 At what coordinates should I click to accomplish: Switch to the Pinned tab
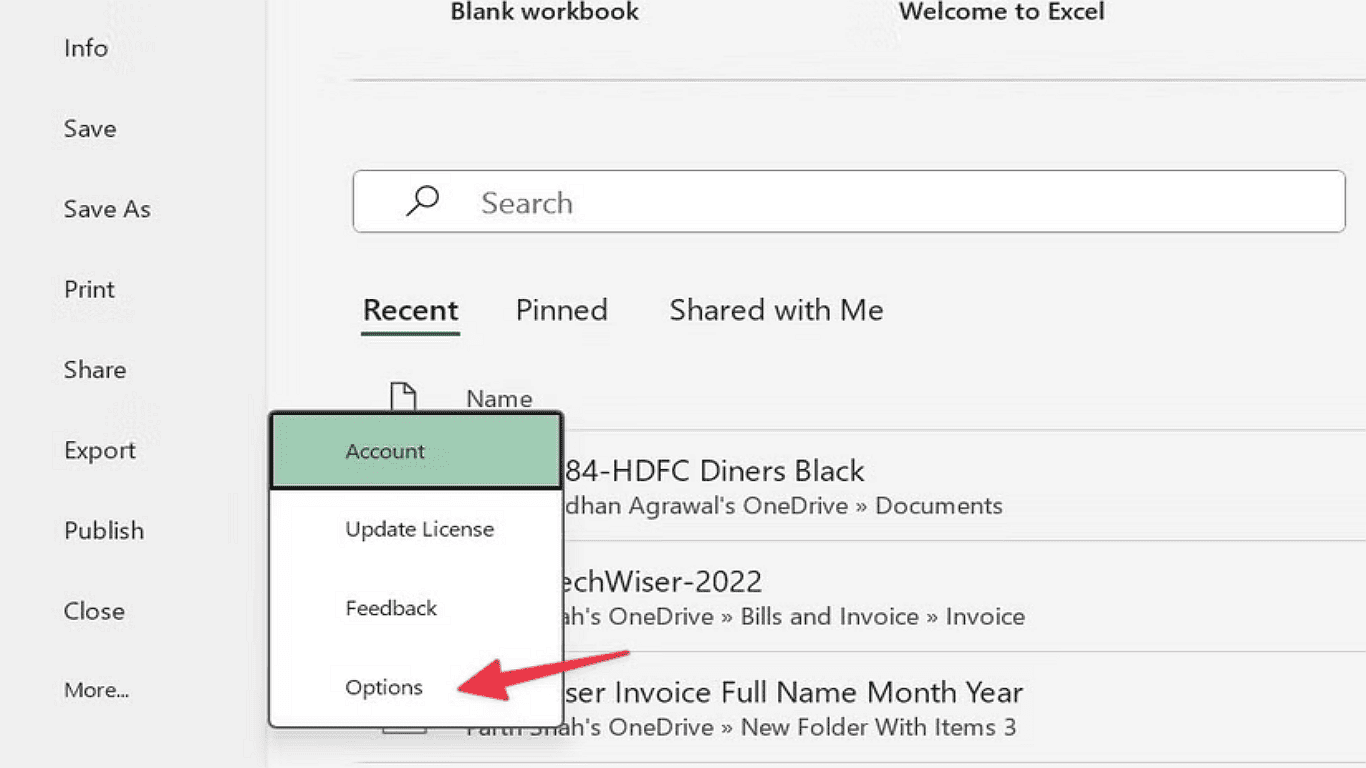[x=562, y=310]
